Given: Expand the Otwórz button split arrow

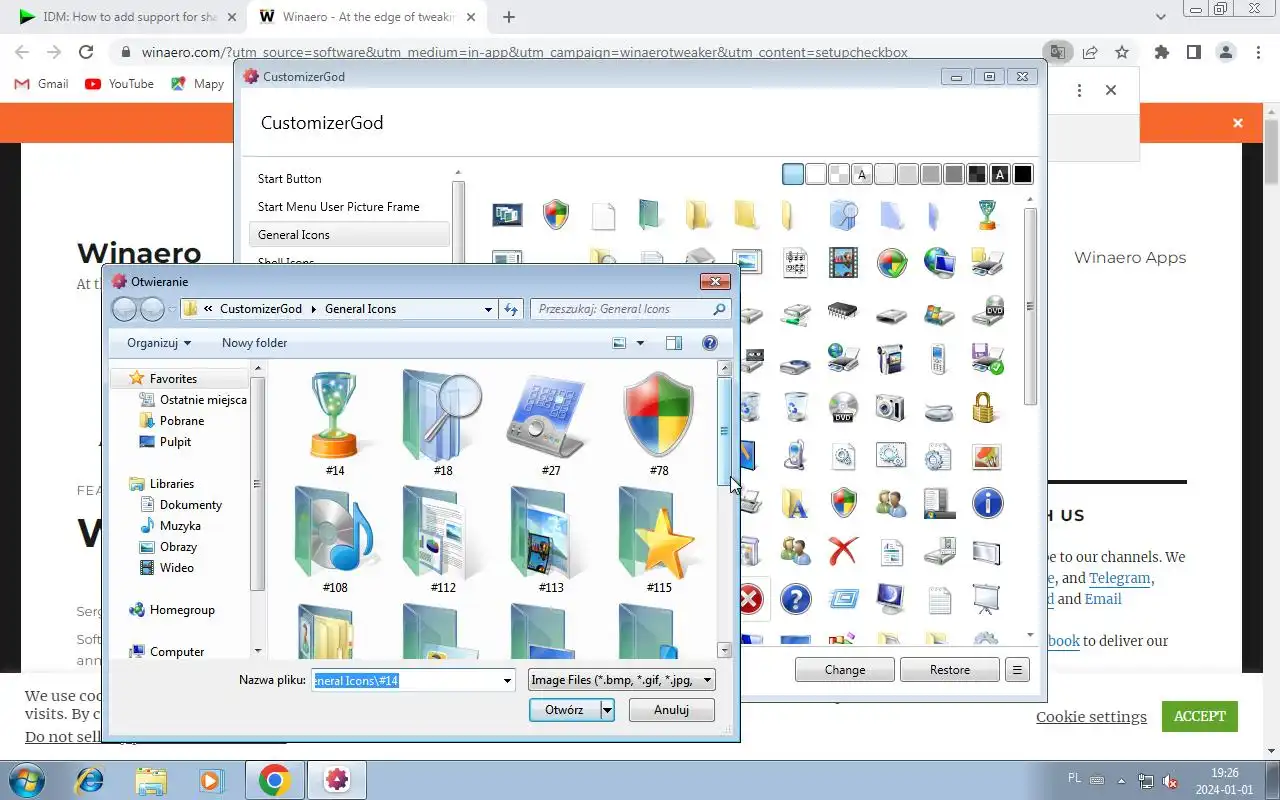Looking at the screenshot, I should (607, 710).
